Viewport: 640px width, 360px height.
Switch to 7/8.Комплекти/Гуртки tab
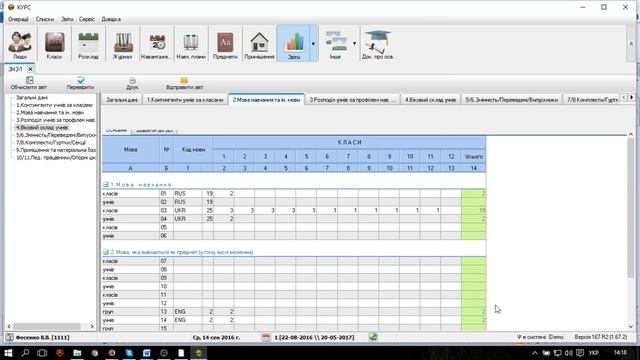[x=592, y=100]
